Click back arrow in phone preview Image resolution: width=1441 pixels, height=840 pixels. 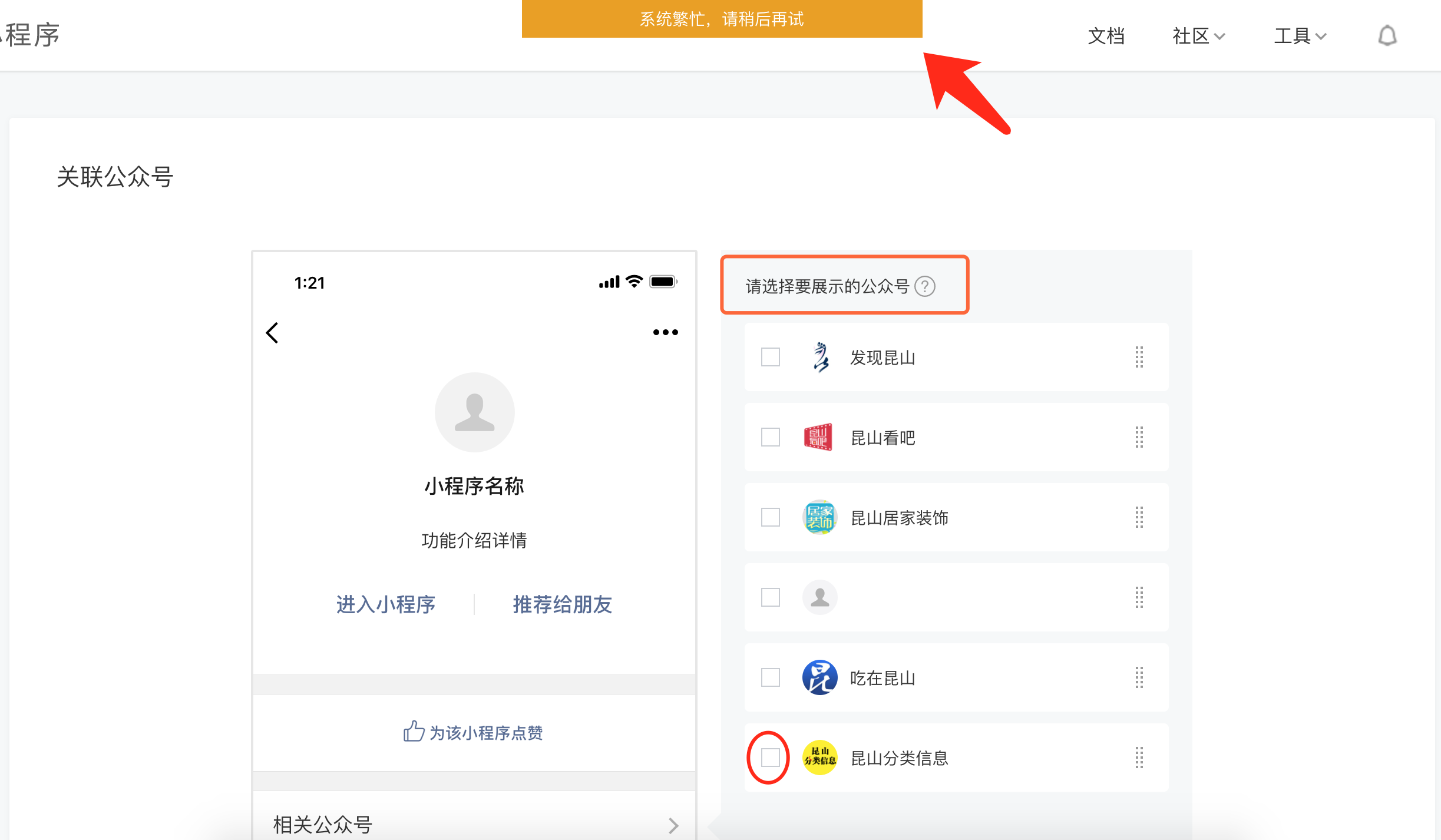272,333
